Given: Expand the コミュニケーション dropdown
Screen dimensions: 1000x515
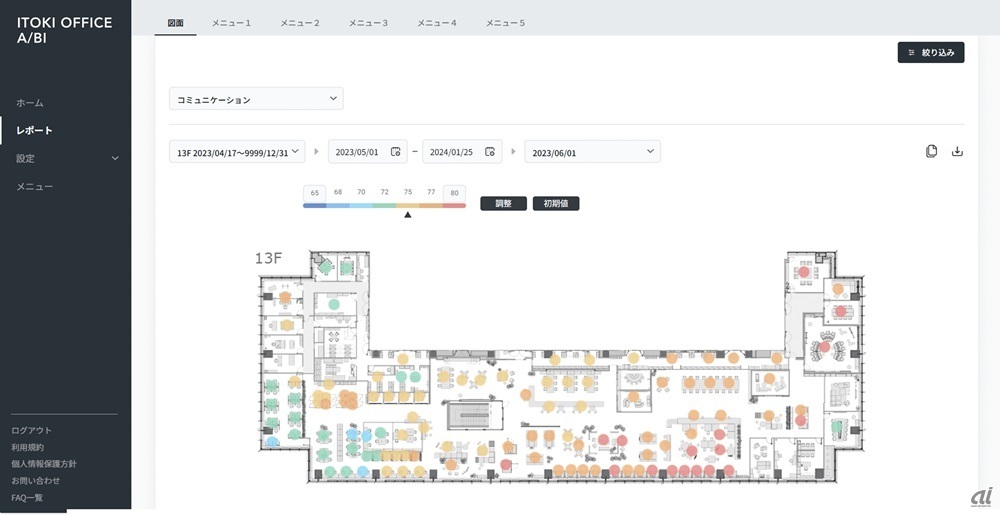Looking at the screenshot, I should coord(332,99).
